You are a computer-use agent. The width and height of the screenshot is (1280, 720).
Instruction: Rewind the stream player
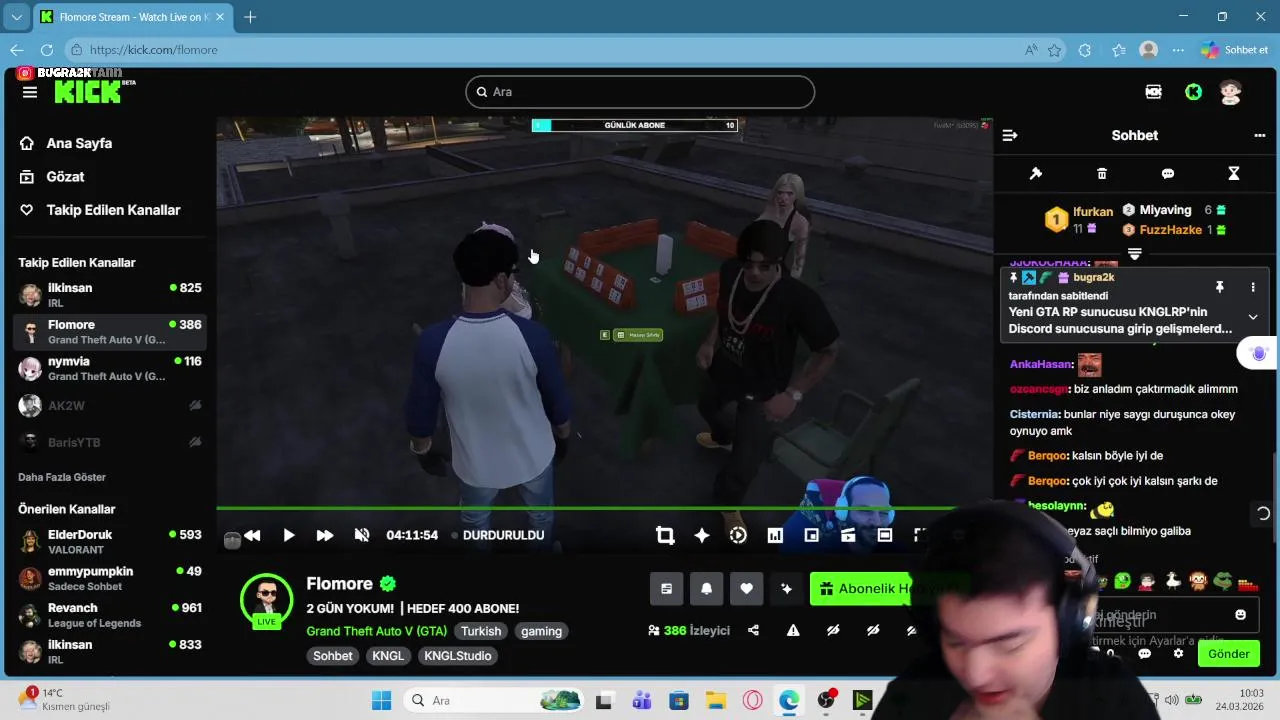coord(252,535)
